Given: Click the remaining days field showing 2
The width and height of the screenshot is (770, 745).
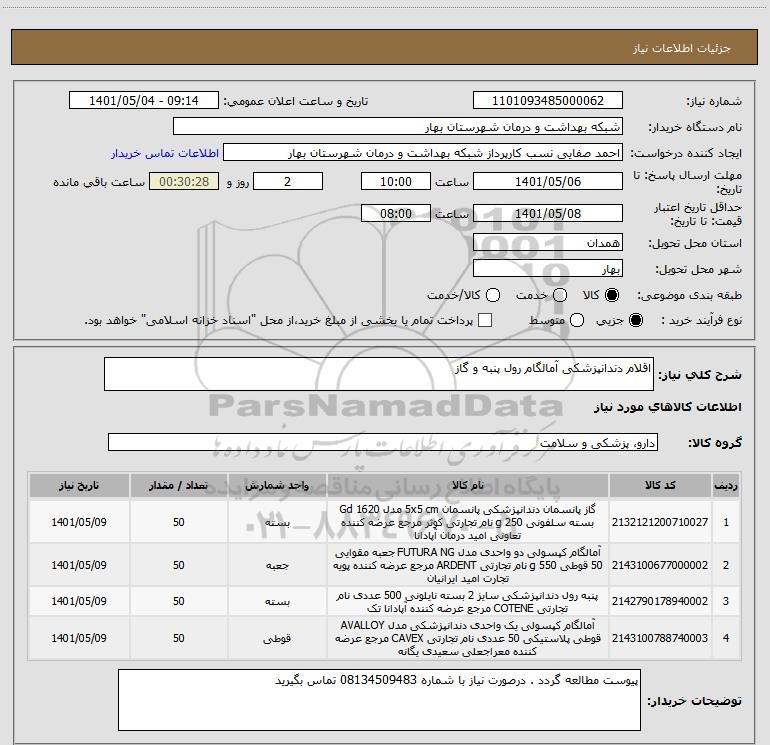Looking at the screenshot, I should pyautogui.click(x=288, y=182).
